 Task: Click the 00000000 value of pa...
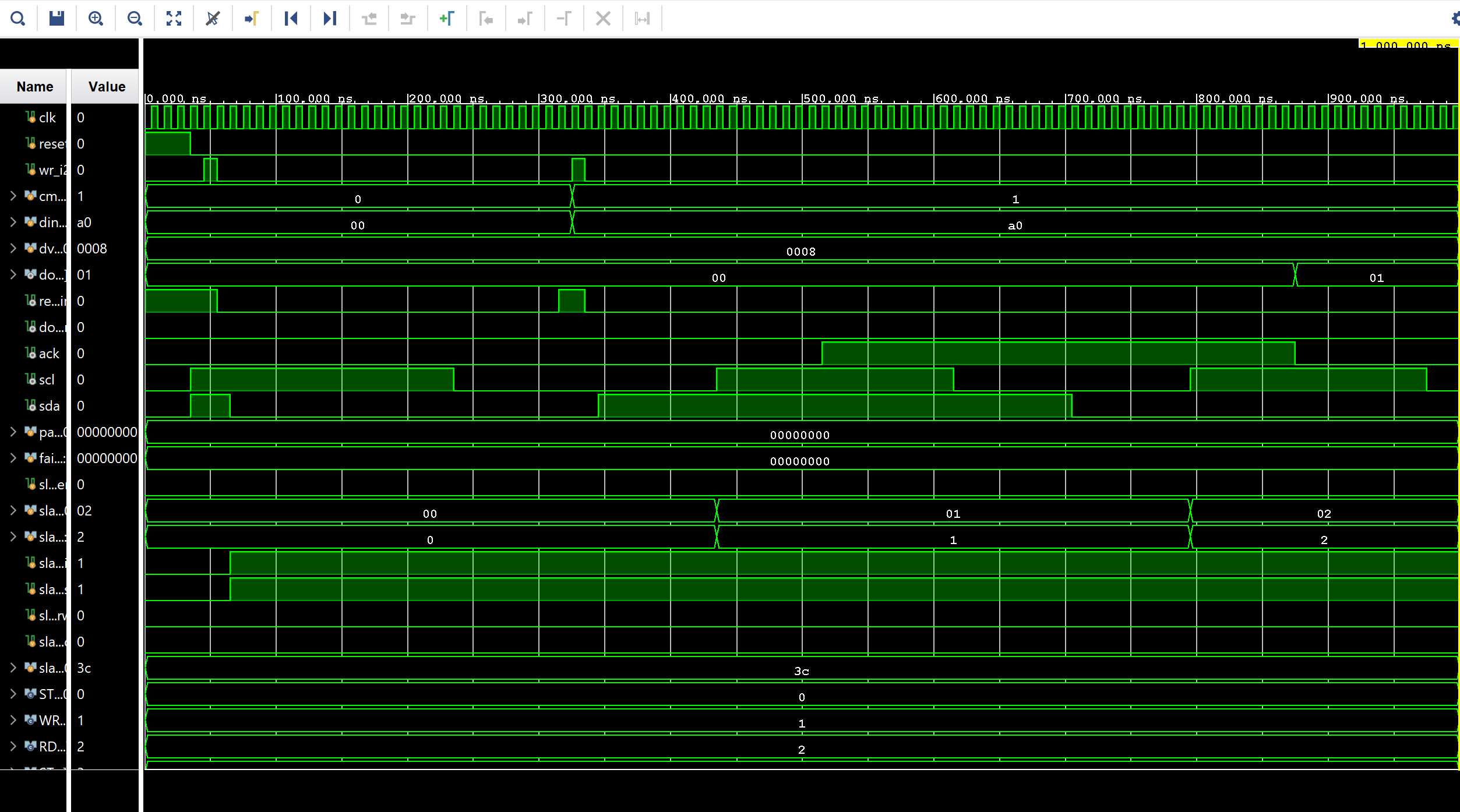[x=107, y=432]
